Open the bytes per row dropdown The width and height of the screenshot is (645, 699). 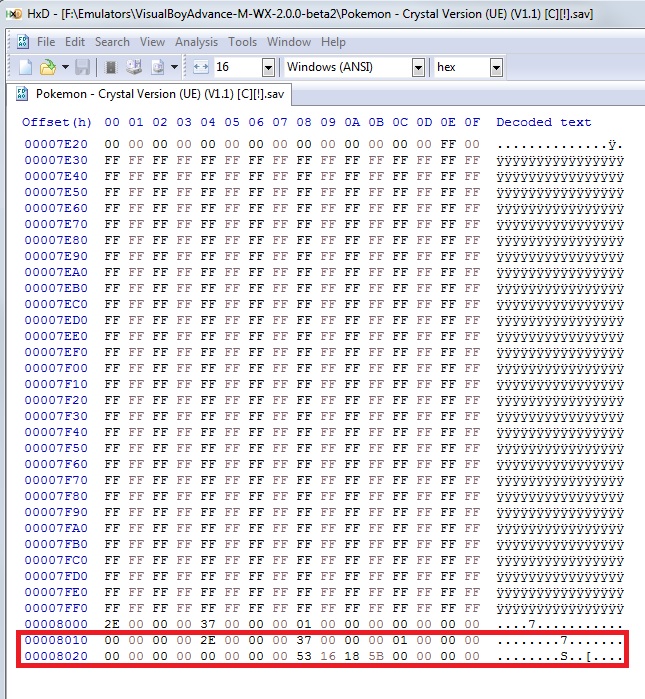point(267,67)
